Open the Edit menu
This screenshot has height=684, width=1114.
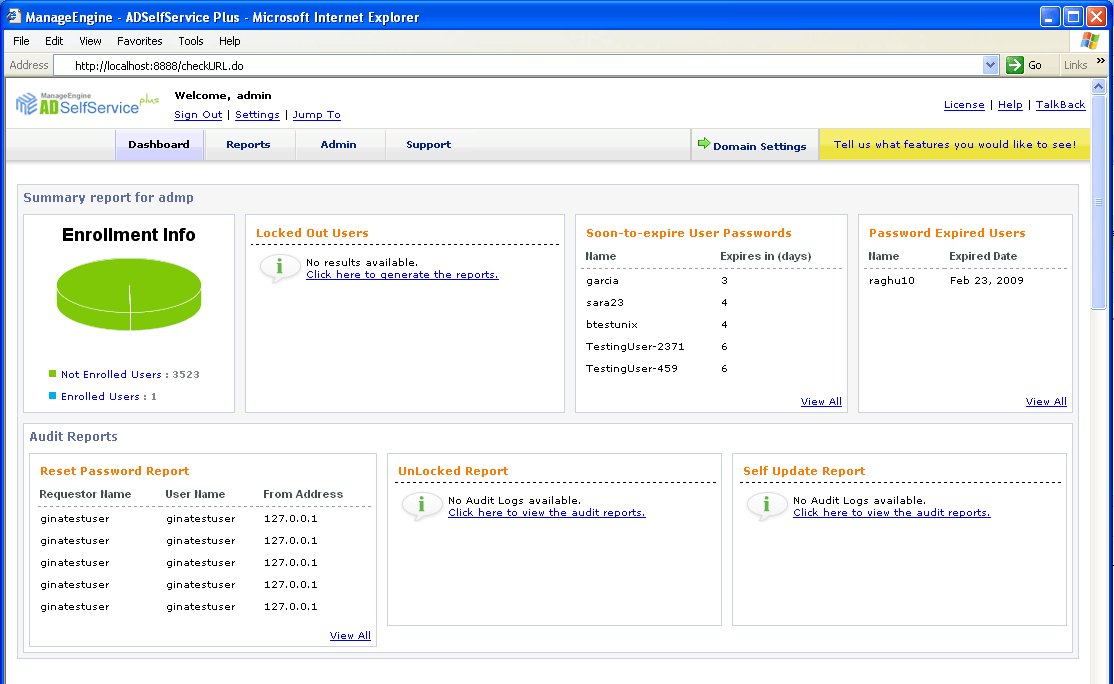(x=54, y=41)
